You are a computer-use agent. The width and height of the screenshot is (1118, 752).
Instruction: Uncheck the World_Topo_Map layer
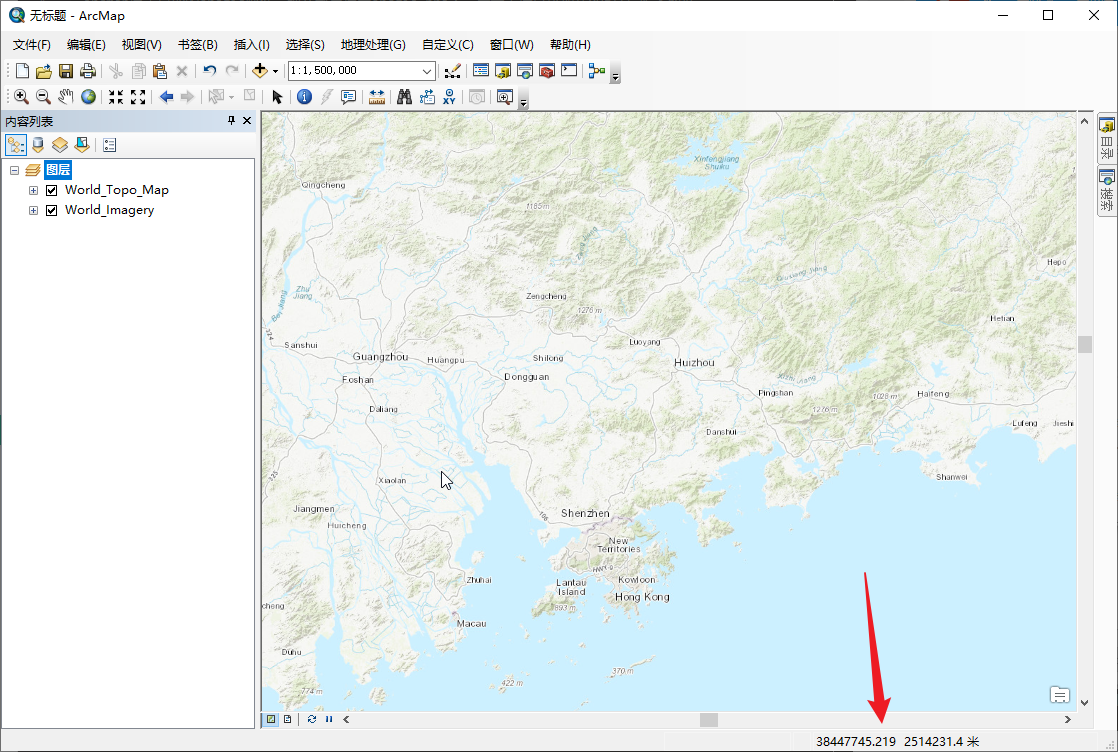(x=52, y=190)
